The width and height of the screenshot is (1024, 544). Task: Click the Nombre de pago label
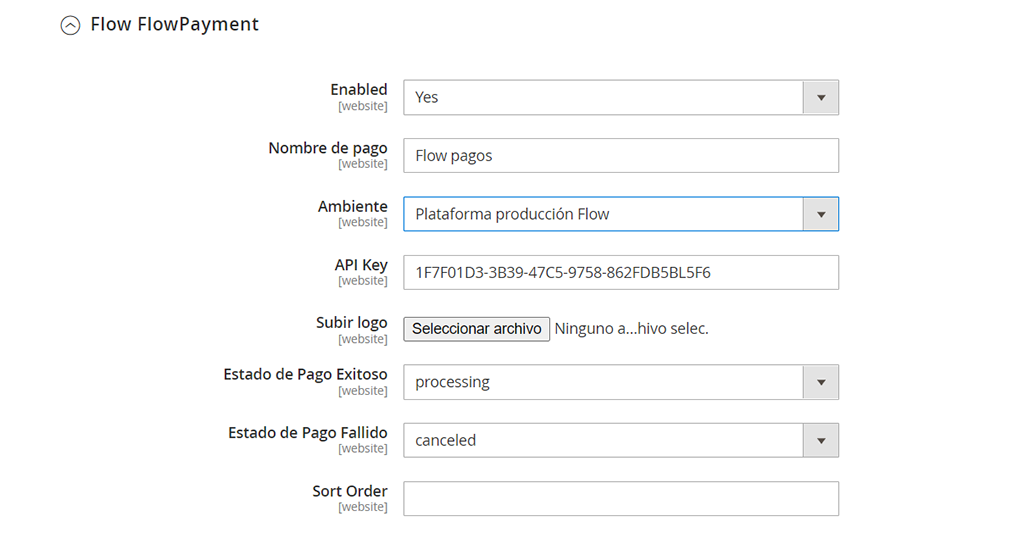pos(328,148)
